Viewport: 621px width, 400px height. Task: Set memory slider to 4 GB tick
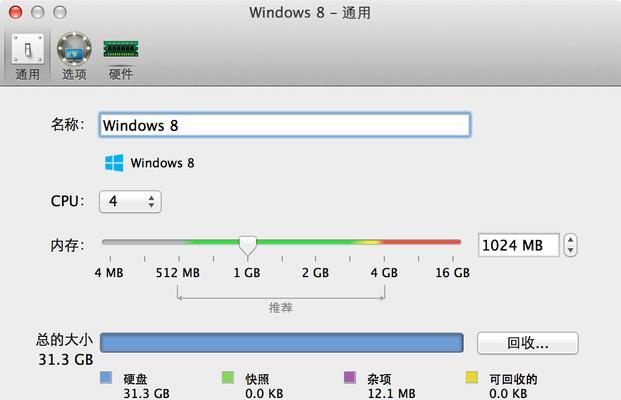tap(384, 242)
